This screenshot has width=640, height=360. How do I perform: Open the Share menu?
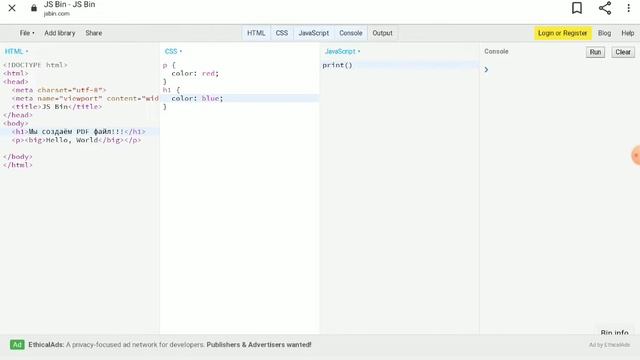[93, 33]
